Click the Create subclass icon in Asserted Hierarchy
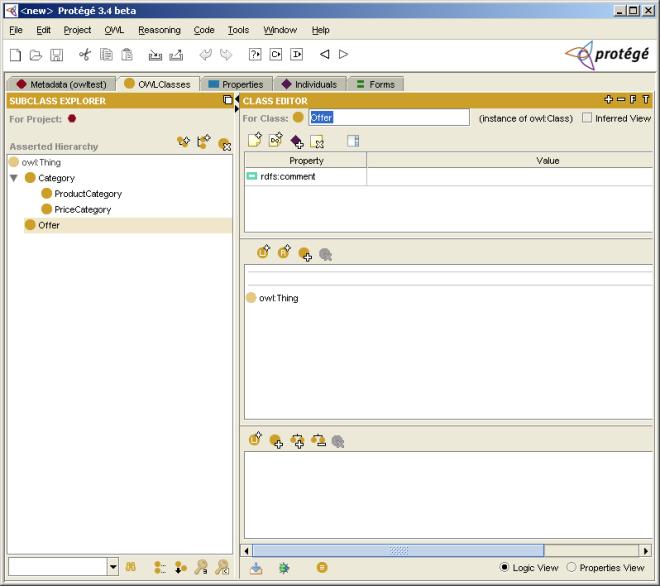 point(184,142)
